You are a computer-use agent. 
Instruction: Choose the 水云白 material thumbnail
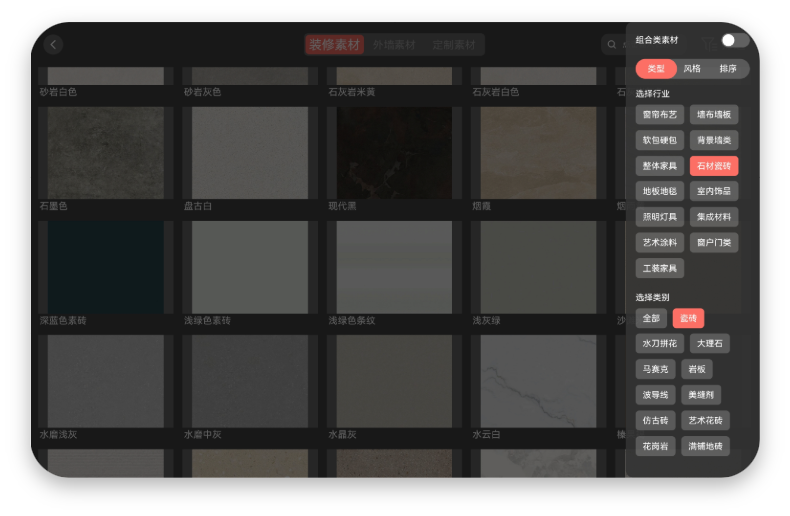click(x=538, y=381)
